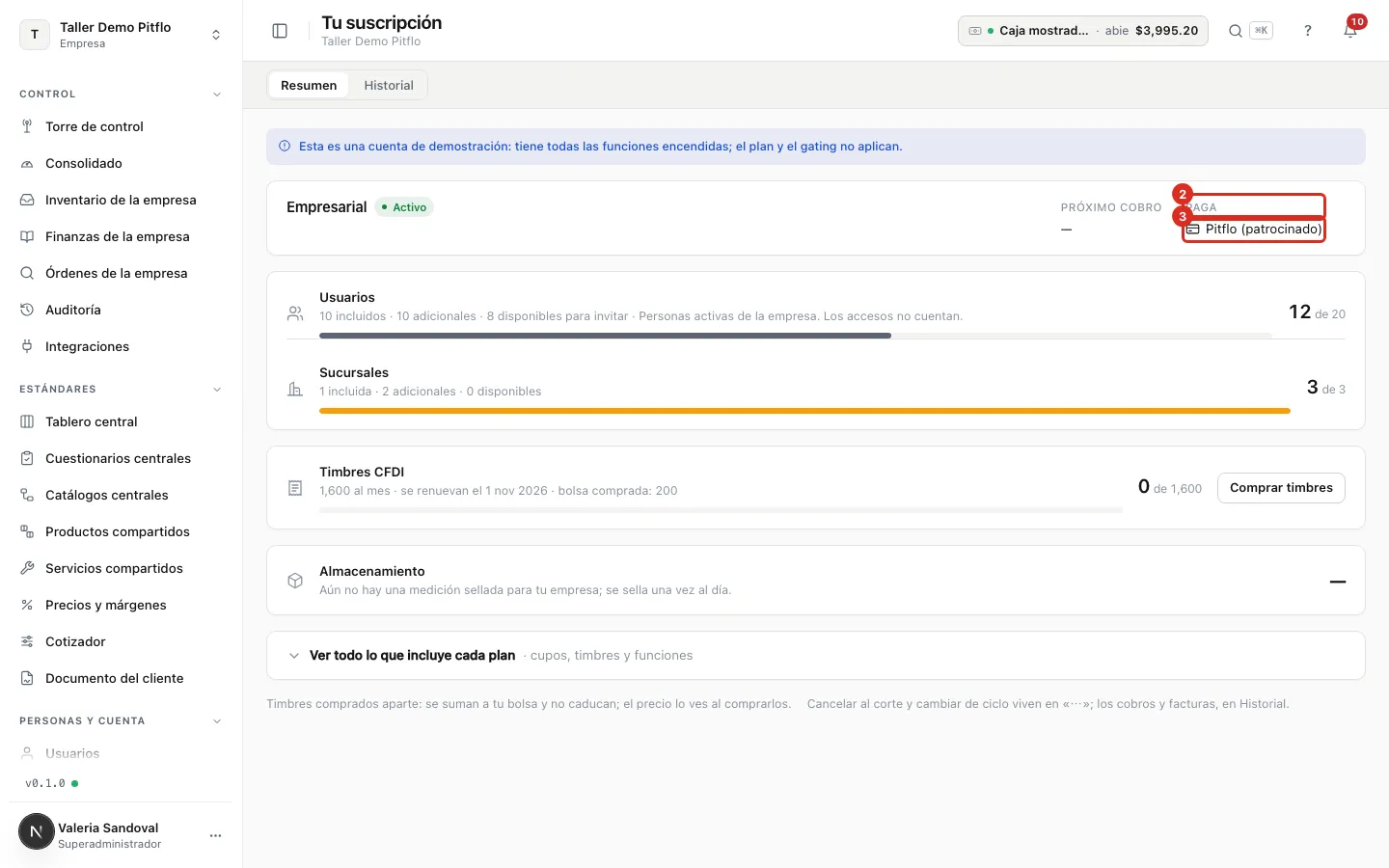Click the Timbres CFDI document icon
The width and height of the screenshot is (1389, 868).
click(x=295, y=489)
